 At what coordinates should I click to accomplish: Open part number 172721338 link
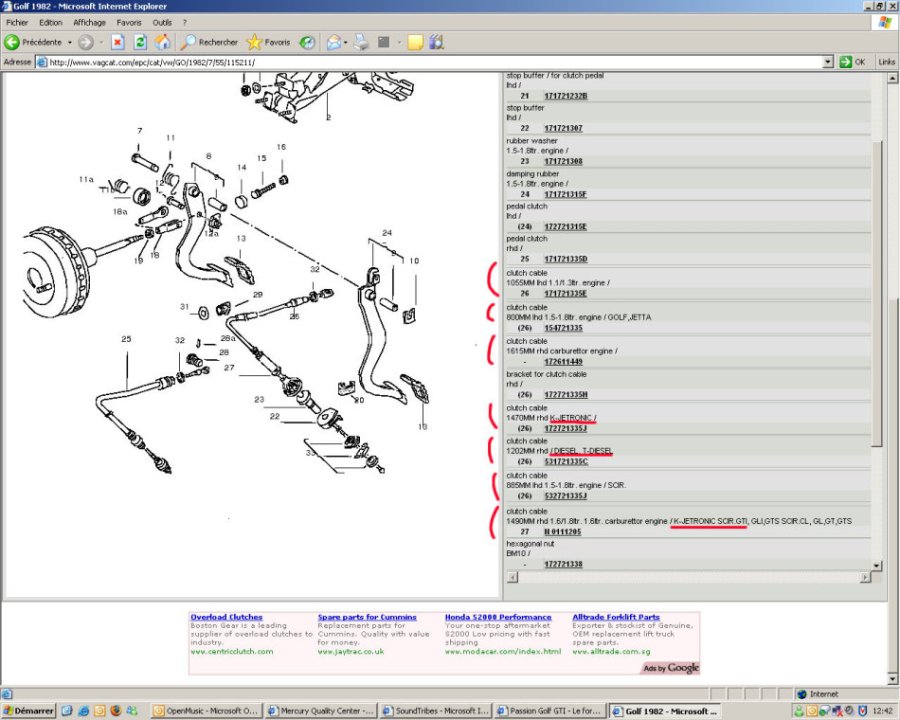tap(563, 564)
